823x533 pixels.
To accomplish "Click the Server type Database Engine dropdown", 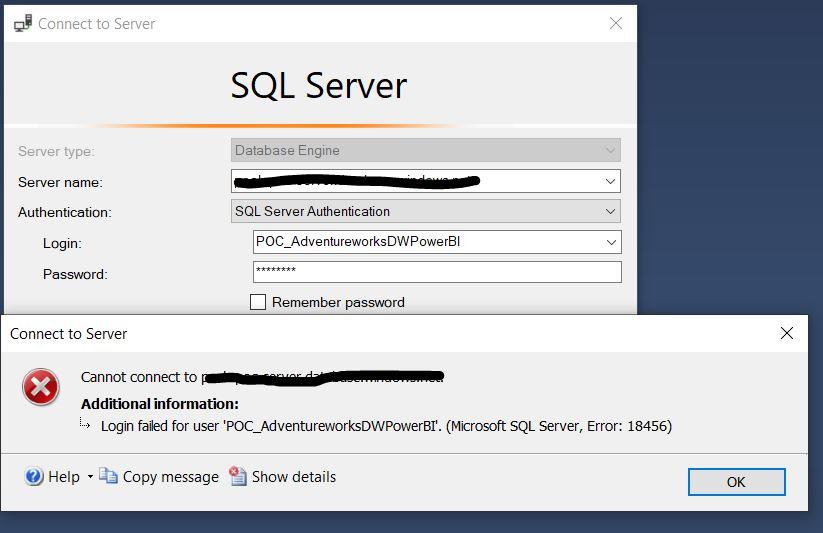I will (x=426, y=150).
